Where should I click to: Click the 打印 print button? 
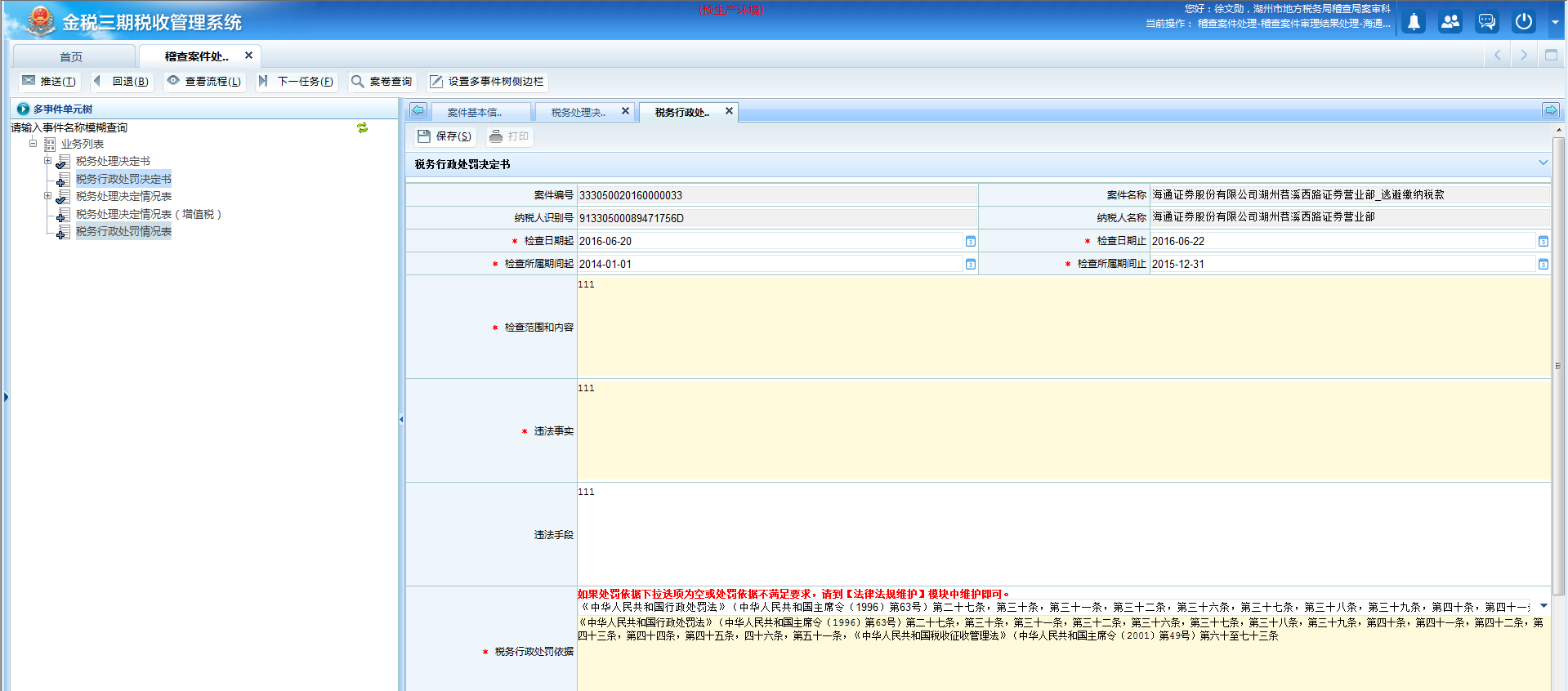(x=509, y=136)
